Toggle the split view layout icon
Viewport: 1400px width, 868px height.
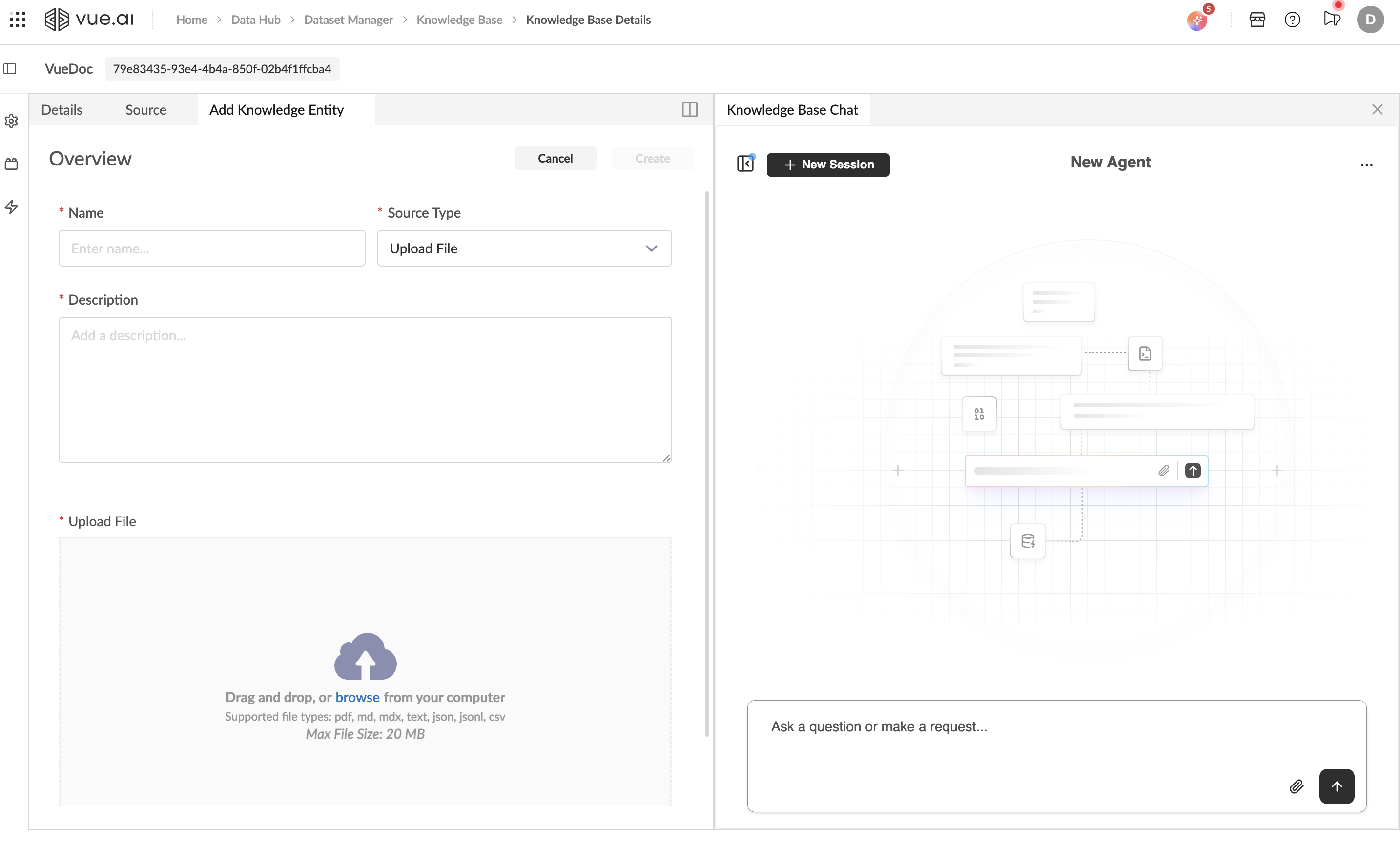[x=689, y=109]
